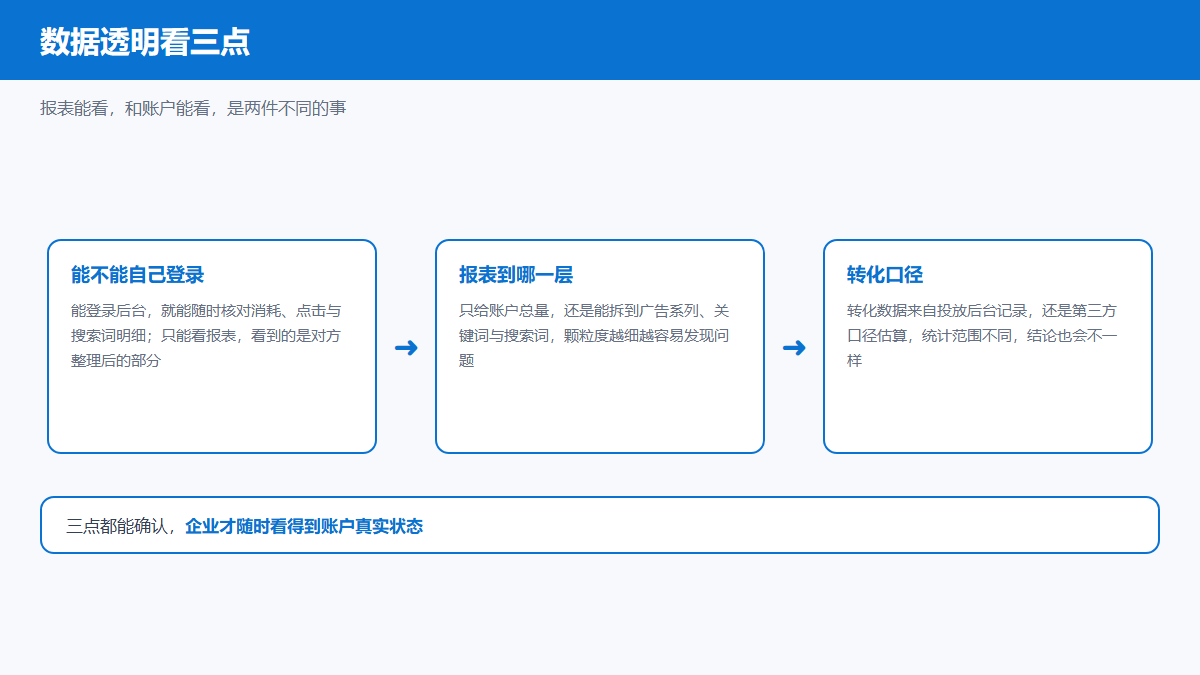Screen dimensions: 1200x675
Task: Select the body text beginning 转化数据来自投放后台记录
Action: click(x=983, y=336)
